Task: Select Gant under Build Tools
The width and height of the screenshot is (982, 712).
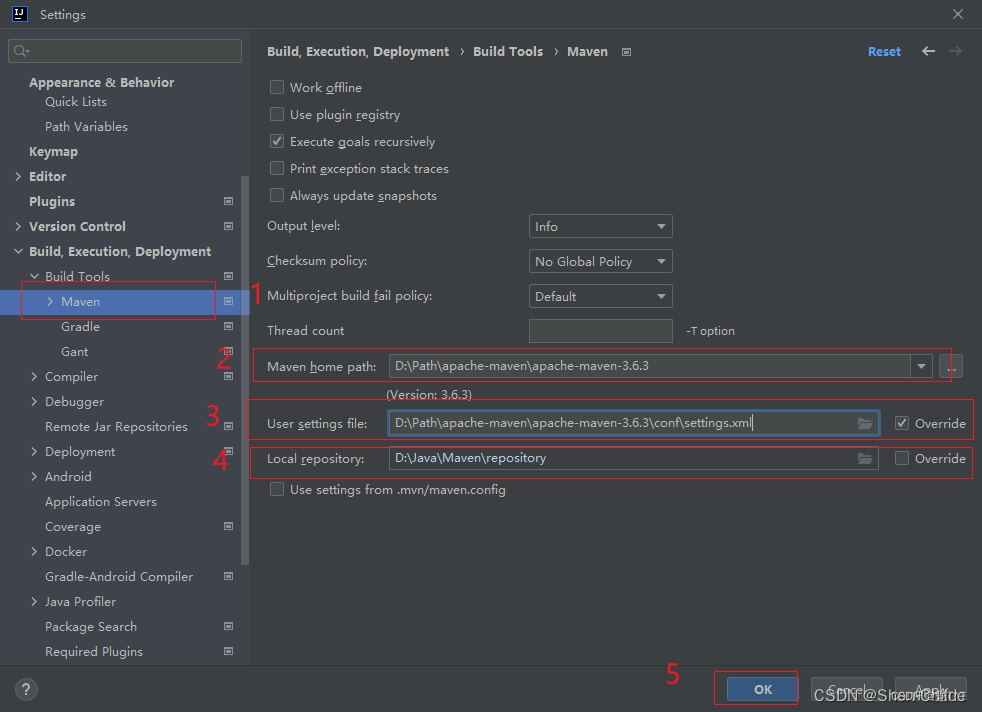Action: coord(75,351)
